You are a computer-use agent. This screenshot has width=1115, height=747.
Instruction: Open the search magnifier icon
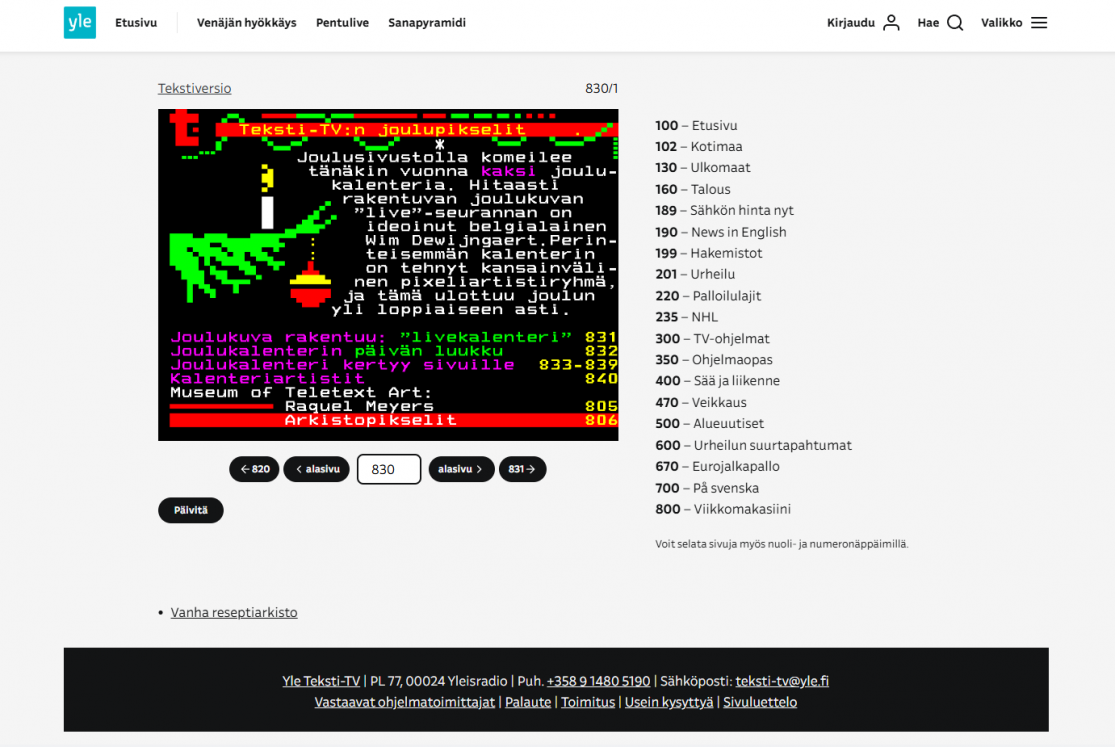click(955, 23)
